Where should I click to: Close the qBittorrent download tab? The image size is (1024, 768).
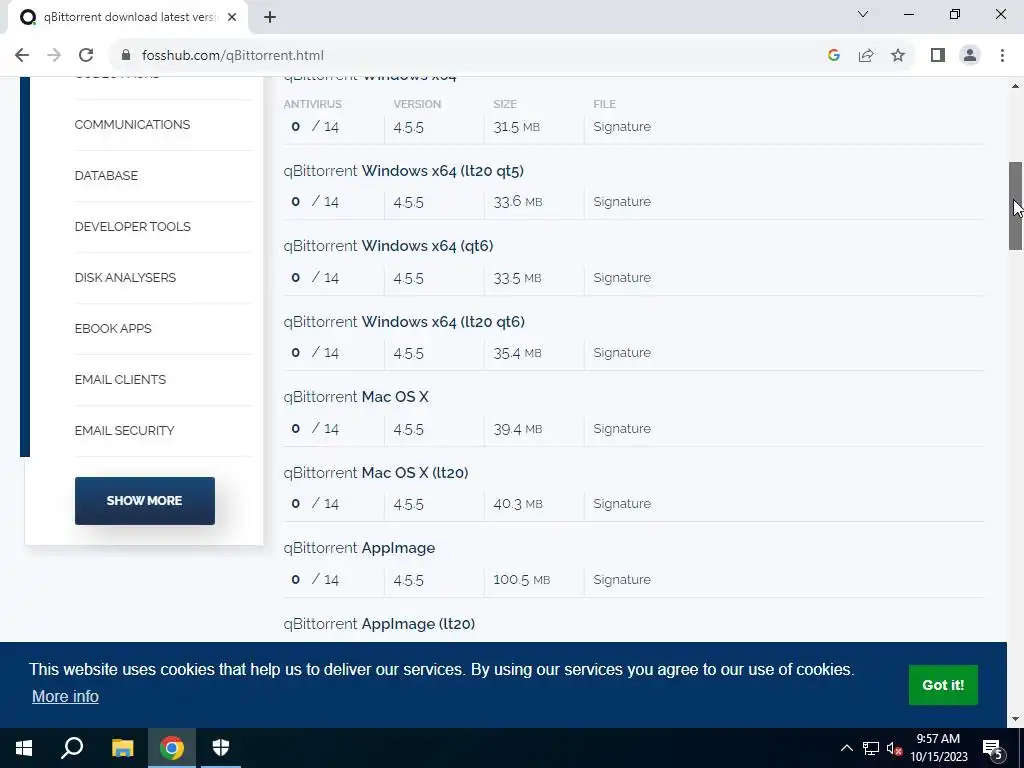click(x=232, y=17)
